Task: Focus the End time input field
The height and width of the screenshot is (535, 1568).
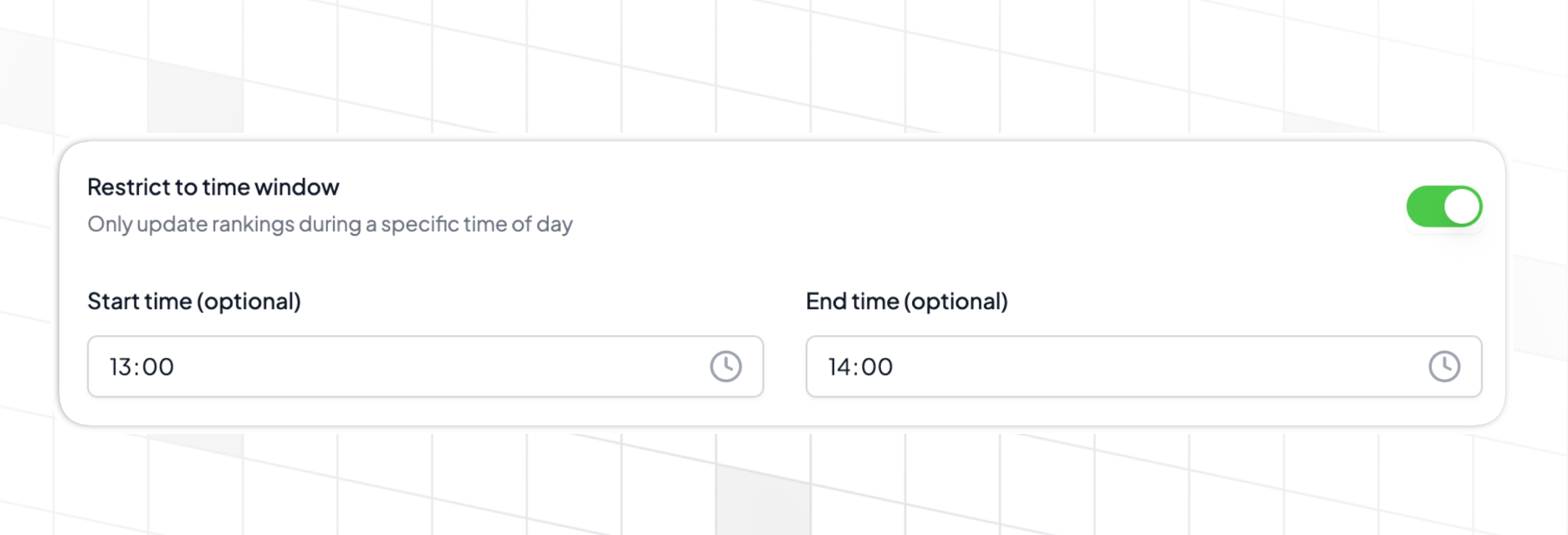Action: tap(1144, 366)
